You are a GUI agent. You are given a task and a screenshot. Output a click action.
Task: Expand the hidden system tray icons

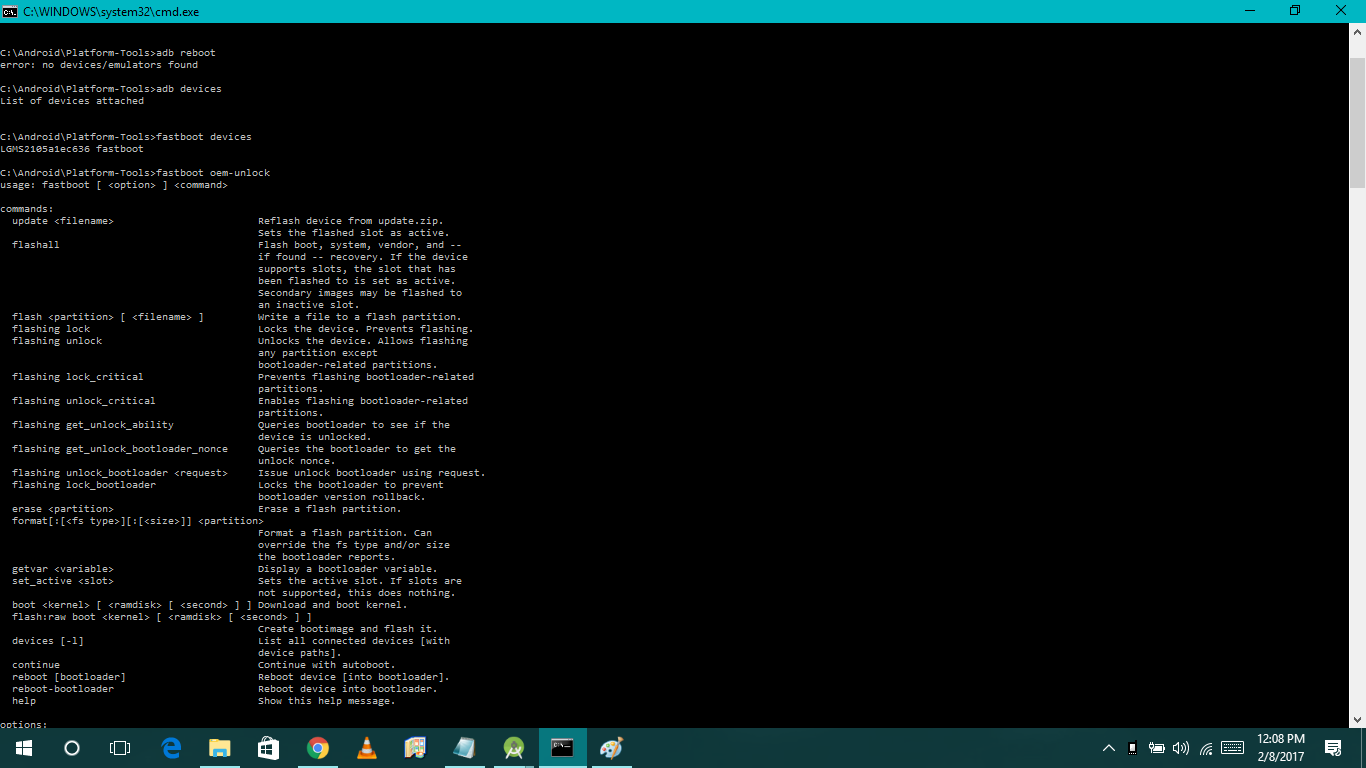1108,748
